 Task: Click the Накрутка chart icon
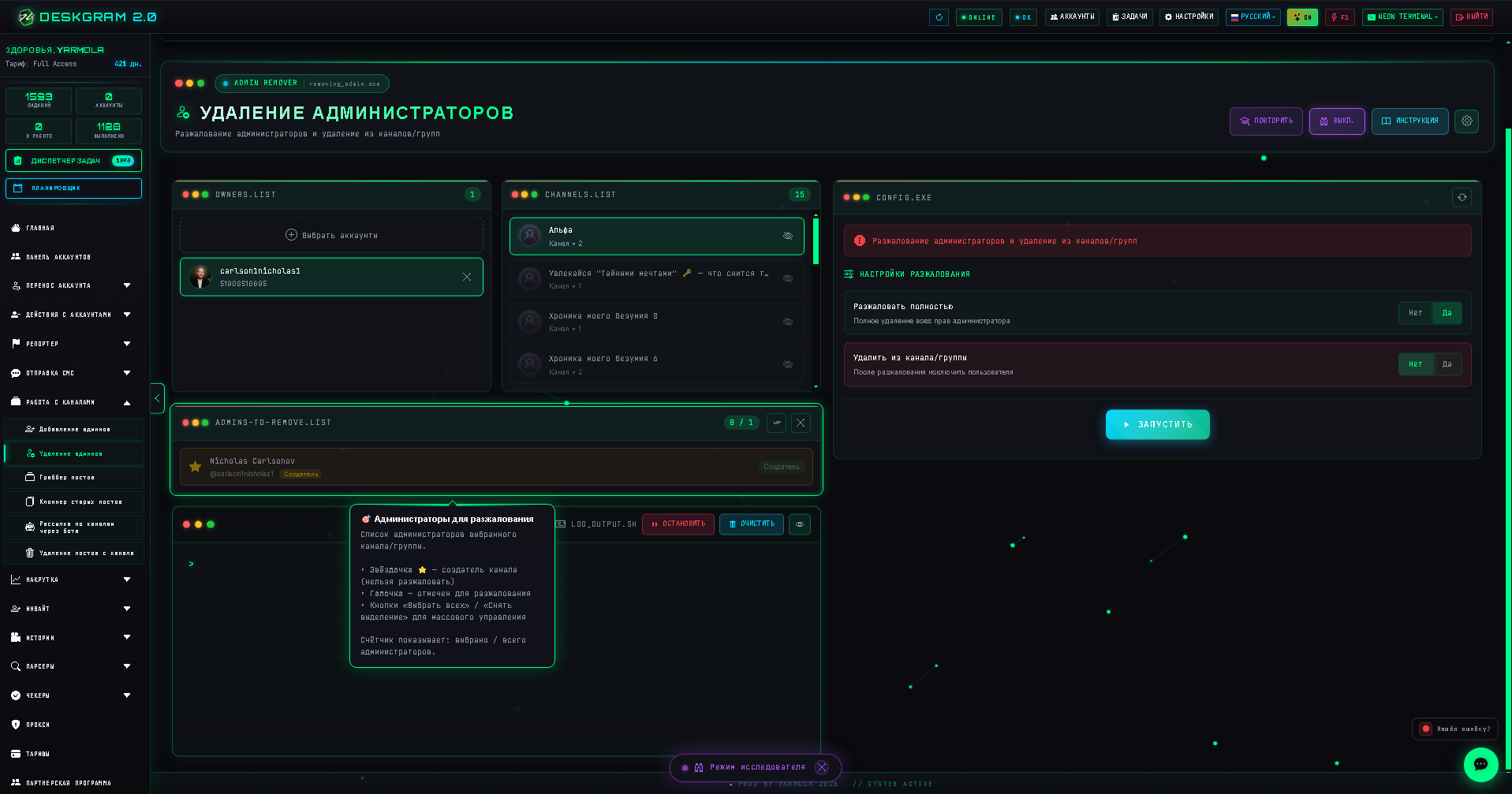16,580
